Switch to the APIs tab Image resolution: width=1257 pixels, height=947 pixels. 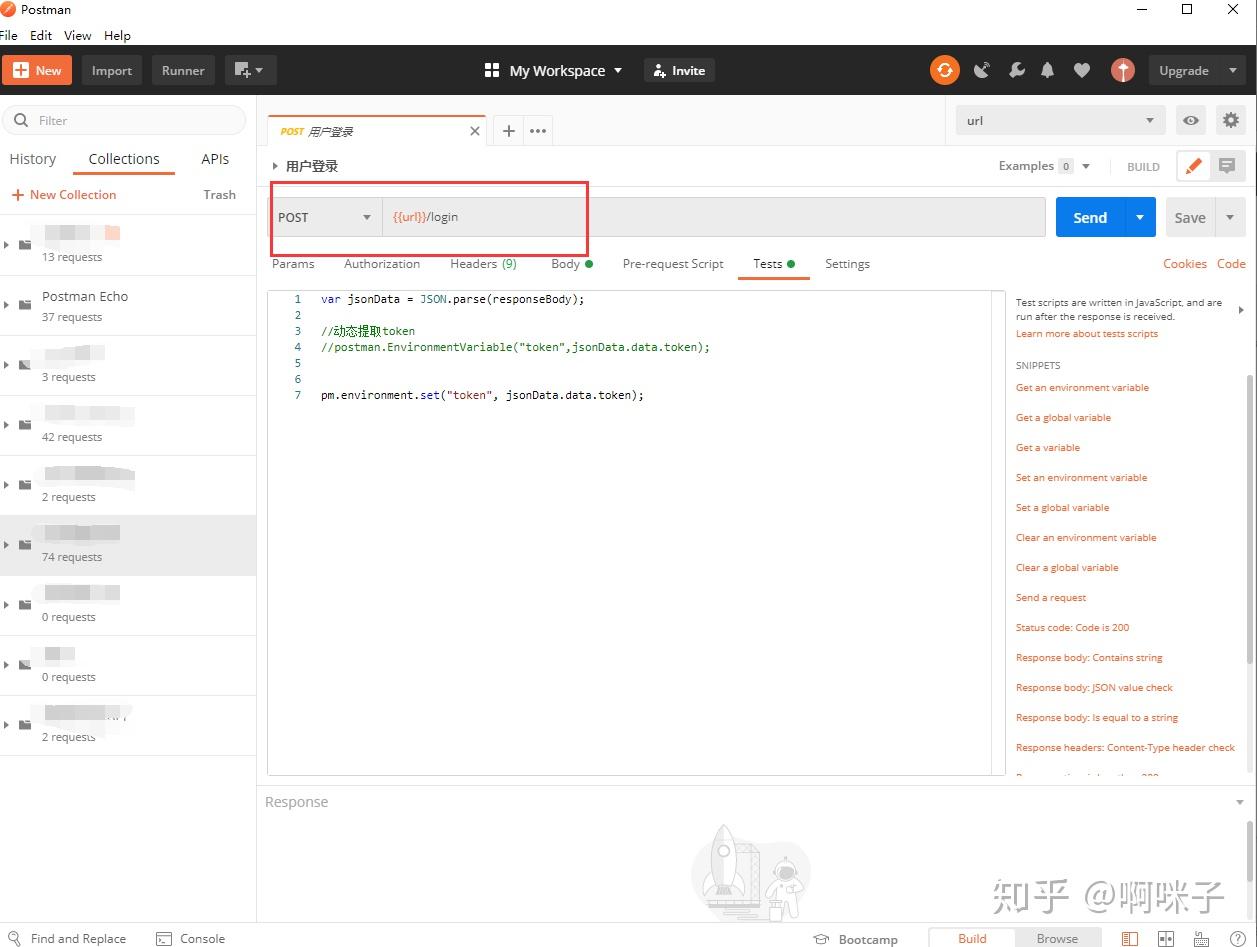pos(215,159)
